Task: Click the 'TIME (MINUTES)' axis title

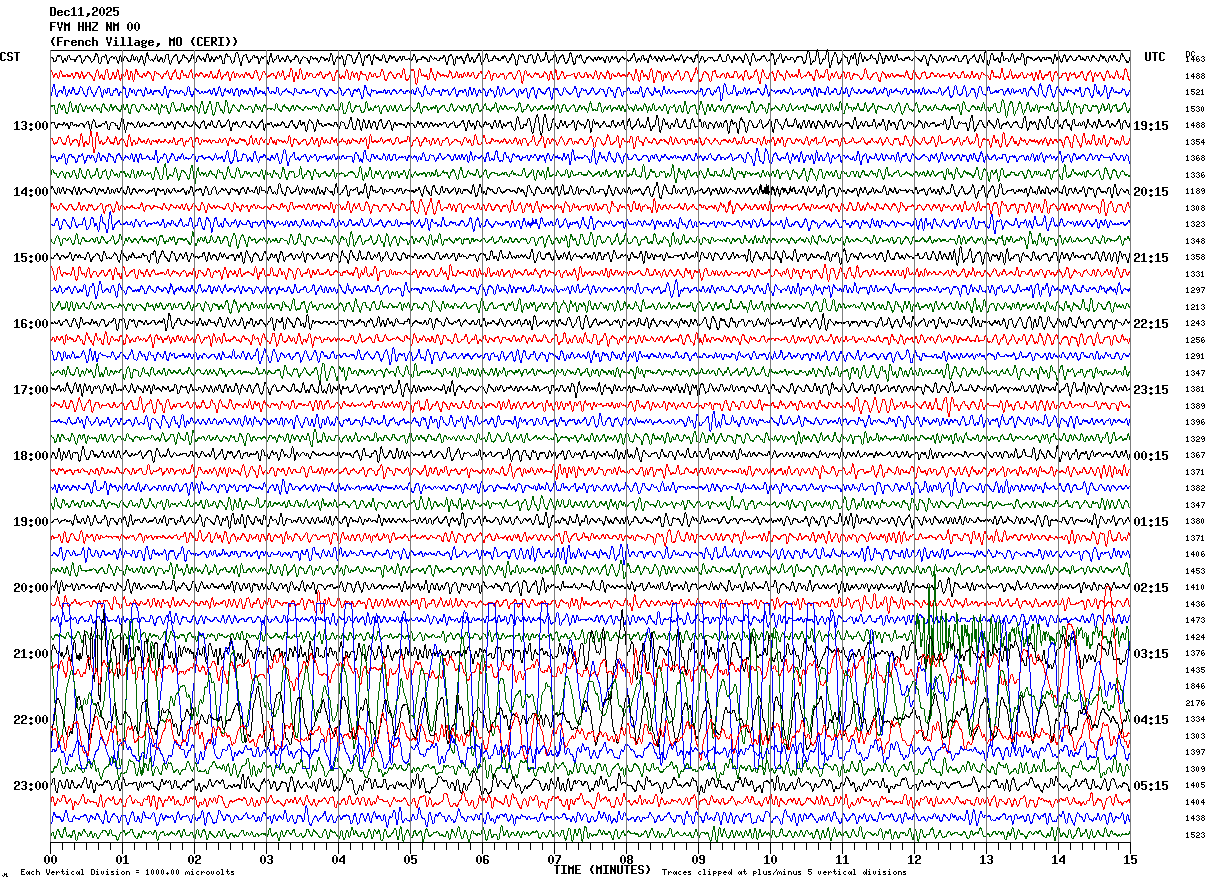Action: tap(602, 870)
